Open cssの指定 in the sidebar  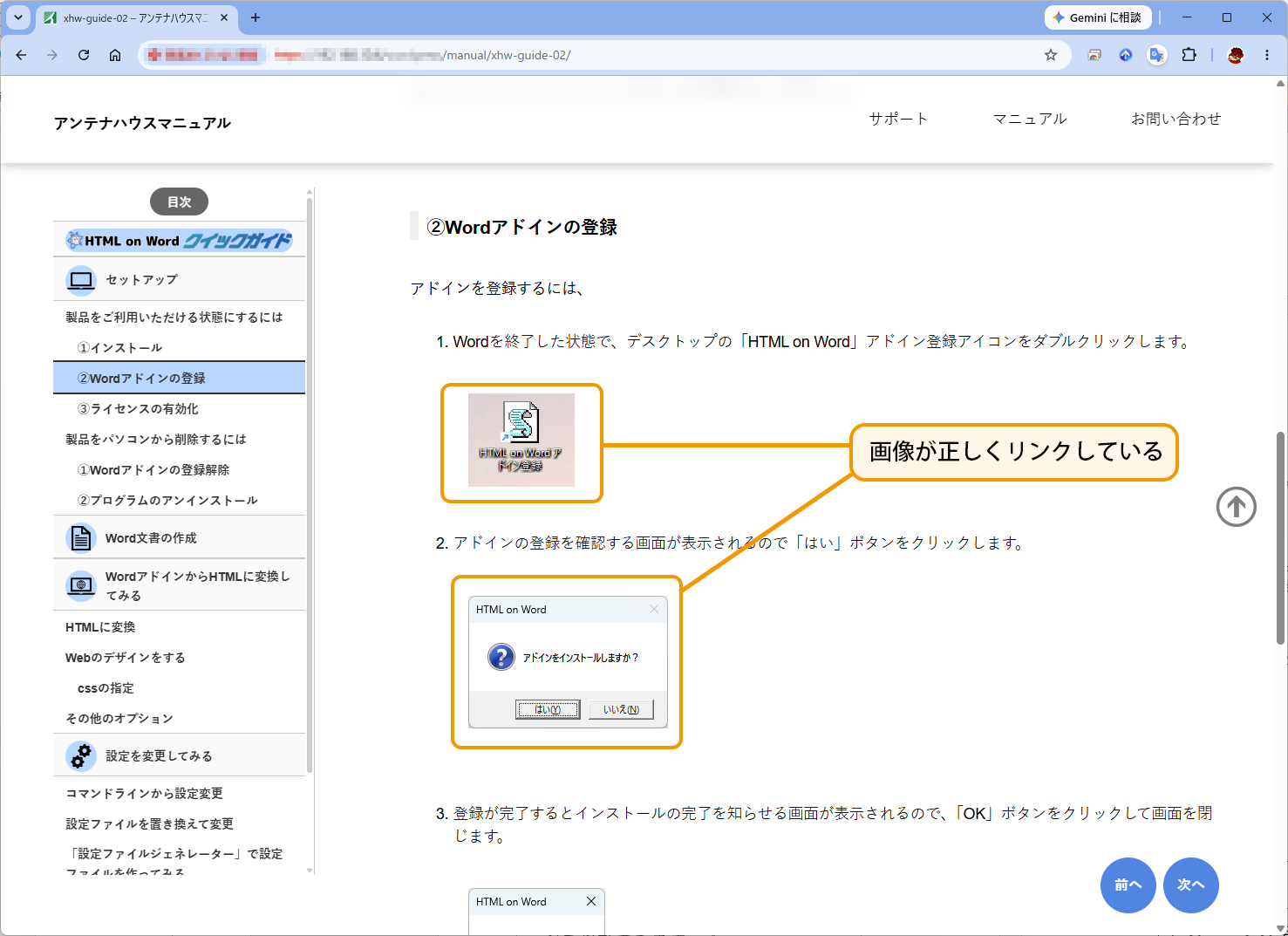[106, 688]
